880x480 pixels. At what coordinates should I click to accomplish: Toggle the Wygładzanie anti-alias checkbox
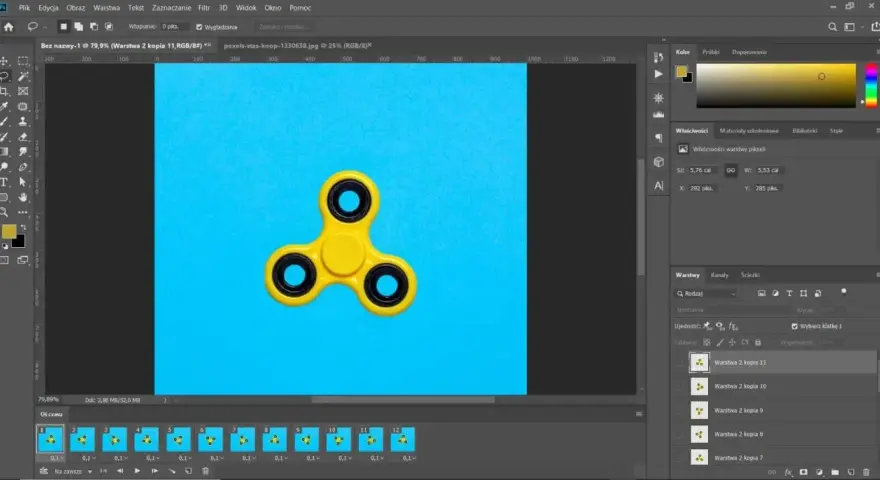pyautogui.click(x=199, y=27)
